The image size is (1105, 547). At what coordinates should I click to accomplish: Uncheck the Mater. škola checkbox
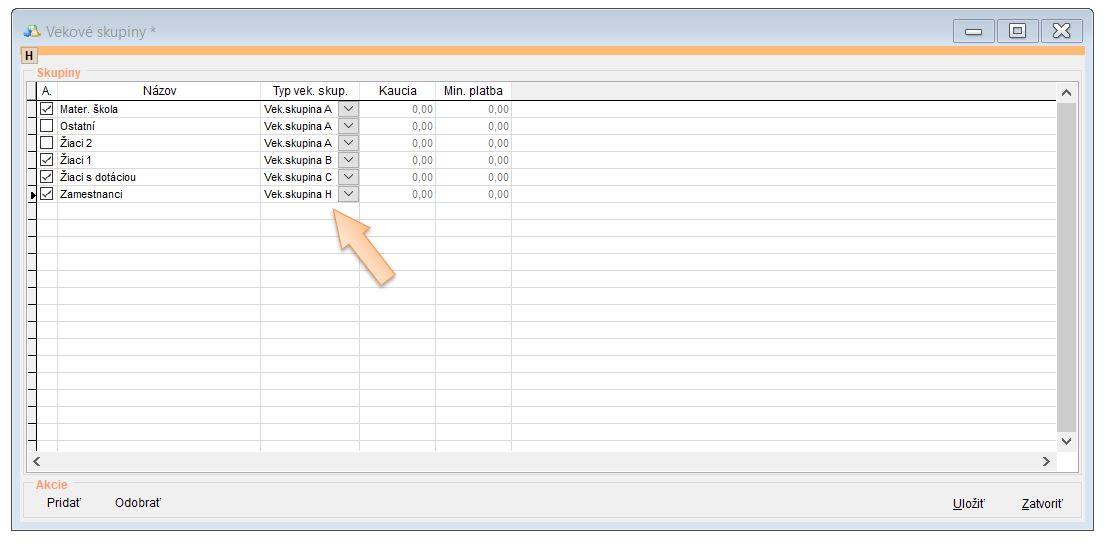point(46,109)
